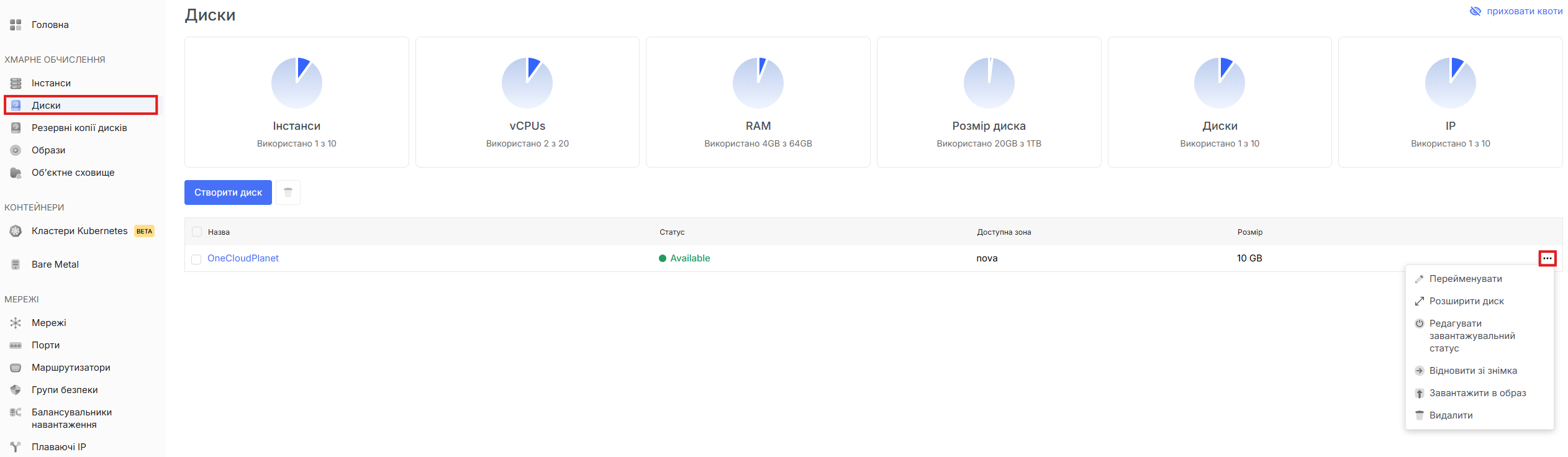
Task: Open "Резервні копії дисків" in sidebar
Action: [x=79, y=128]
